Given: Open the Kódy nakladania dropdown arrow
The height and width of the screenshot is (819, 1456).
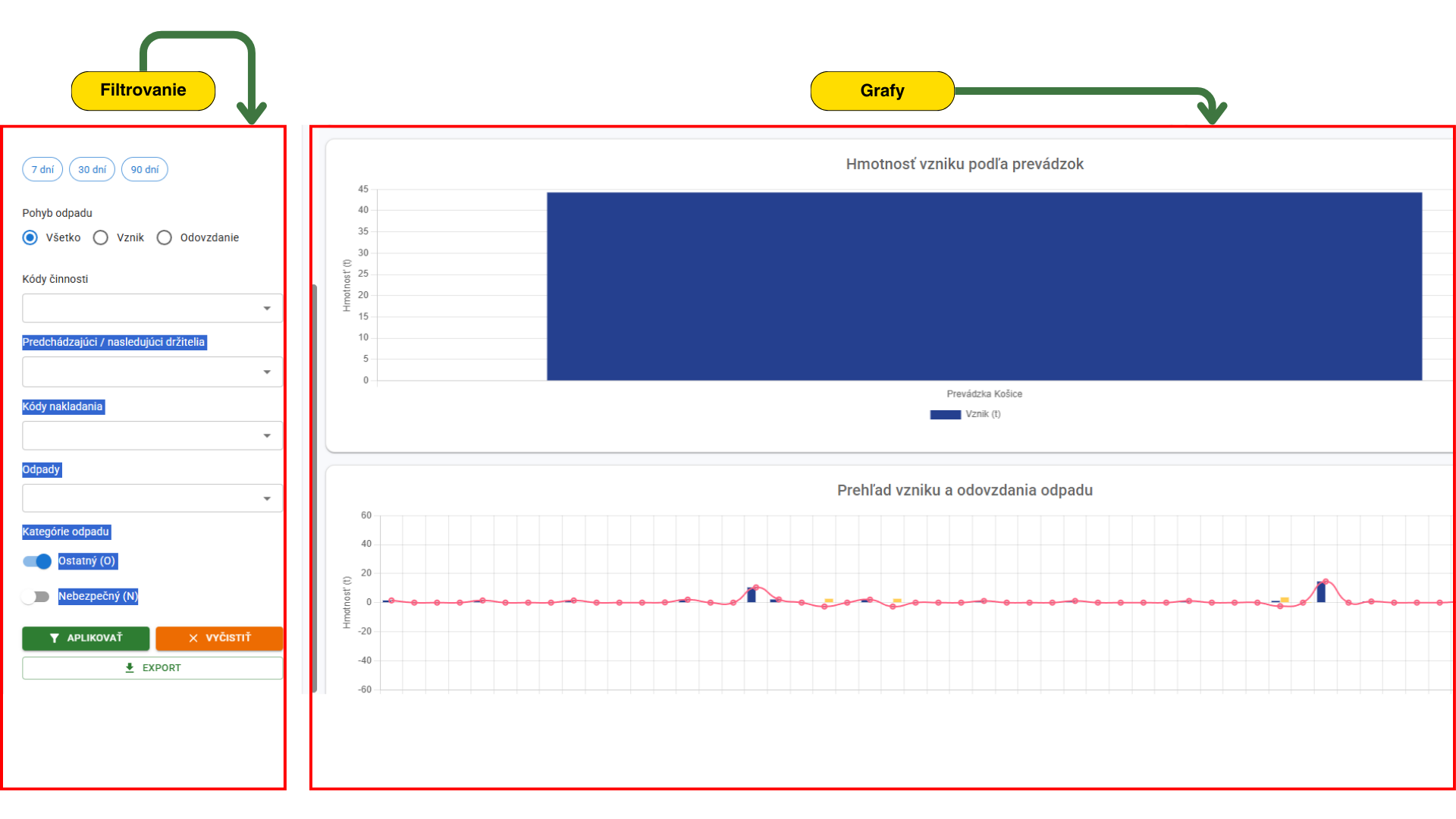Looking at the screenshot, I should pos(267,436).
